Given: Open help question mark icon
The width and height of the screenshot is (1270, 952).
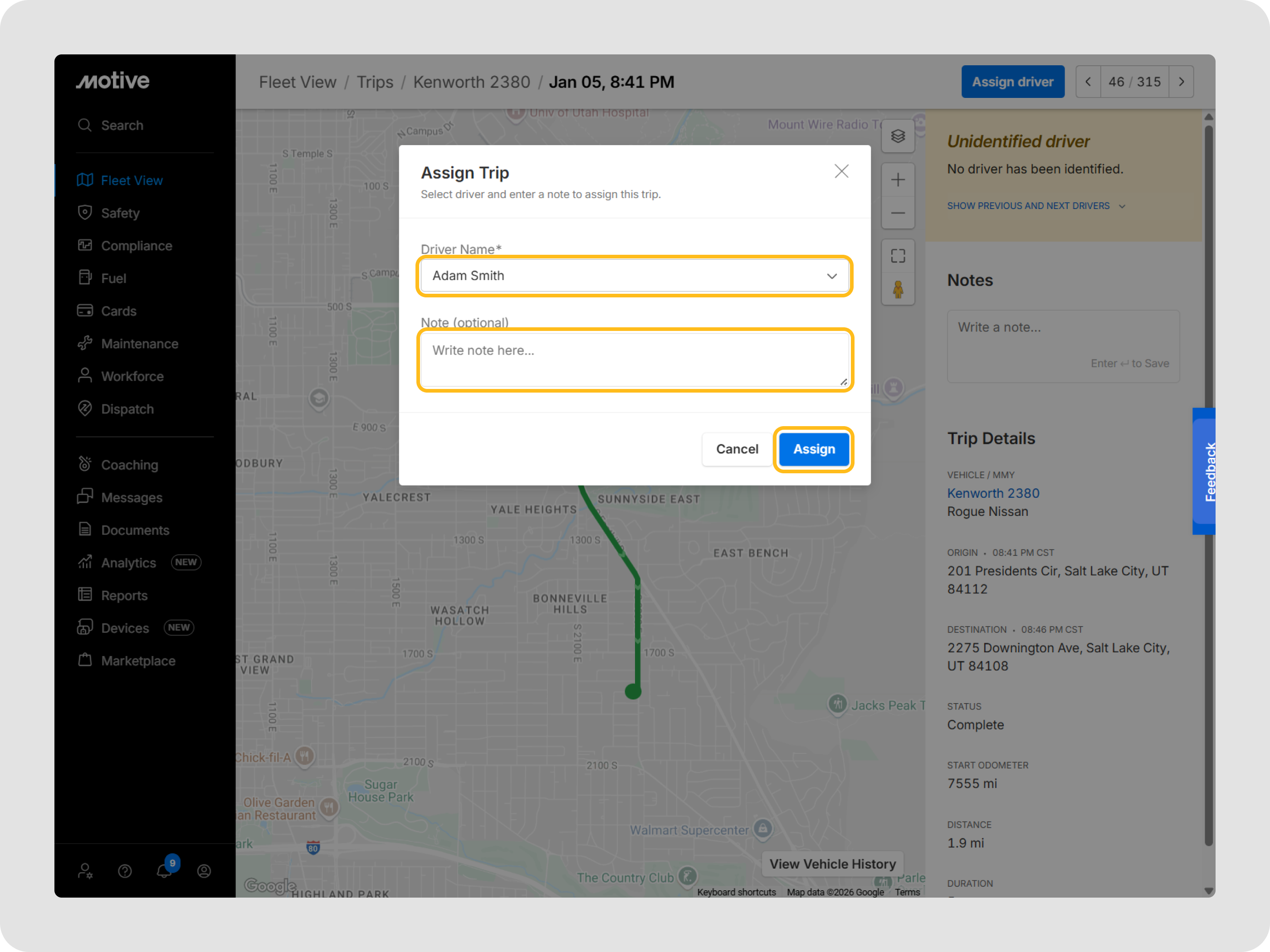Looking at the screenshot, I should [x=125, y=871].
